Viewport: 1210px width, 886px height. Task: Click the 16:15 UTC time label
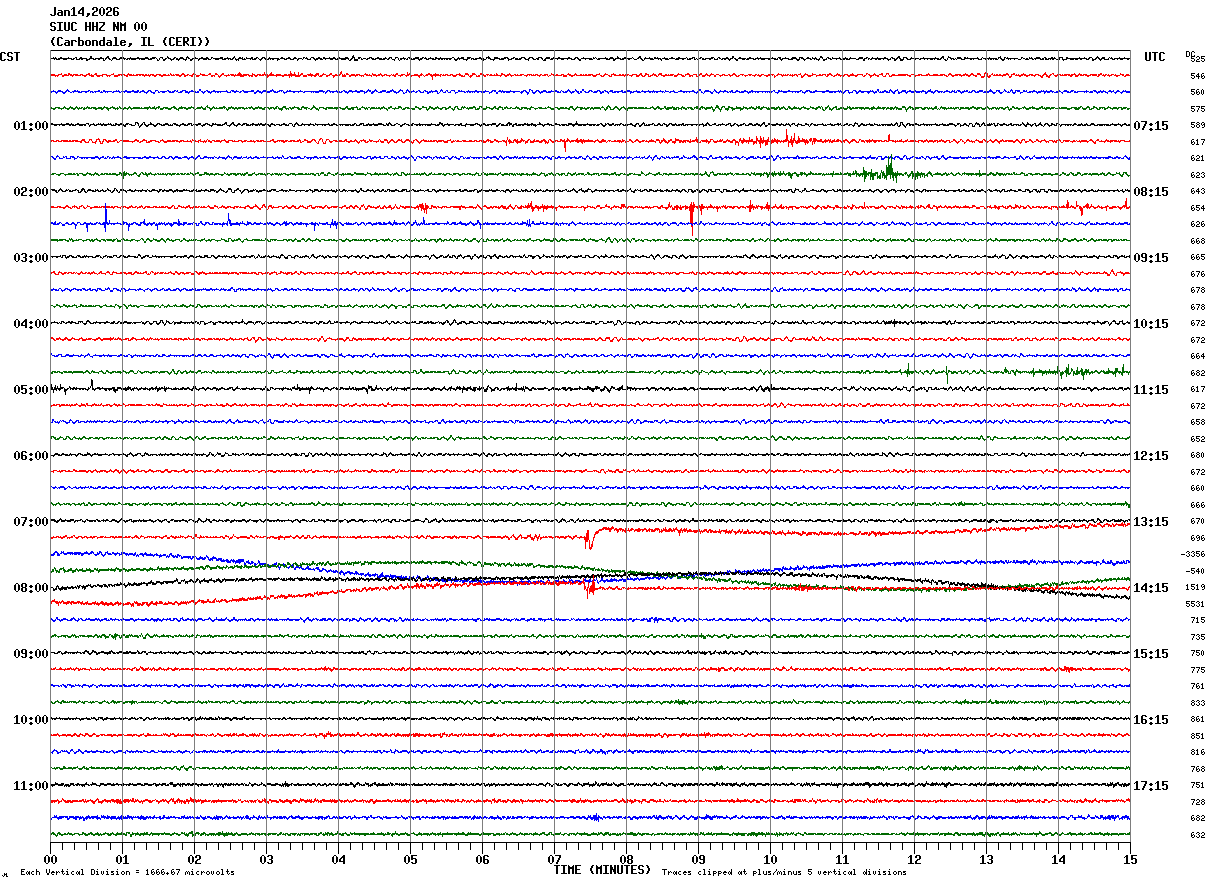click(1151, 720)
